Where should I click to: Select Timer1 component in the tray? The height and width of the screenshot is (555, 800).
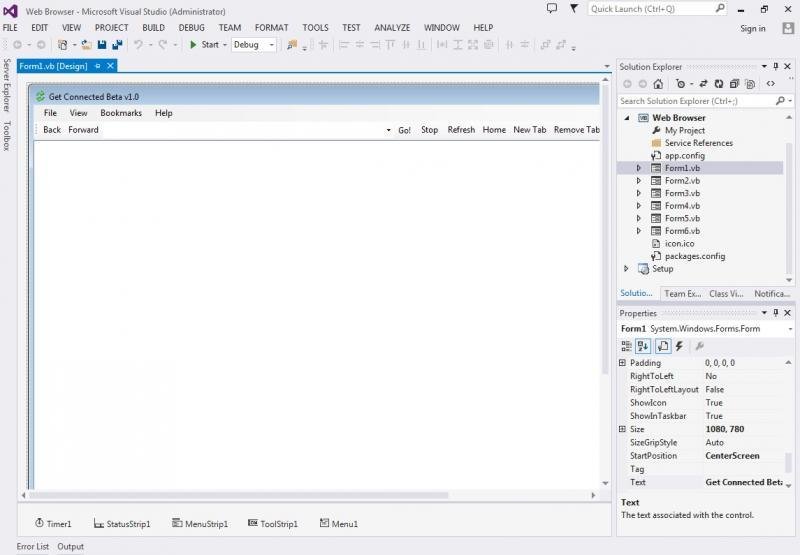point(53,523)
